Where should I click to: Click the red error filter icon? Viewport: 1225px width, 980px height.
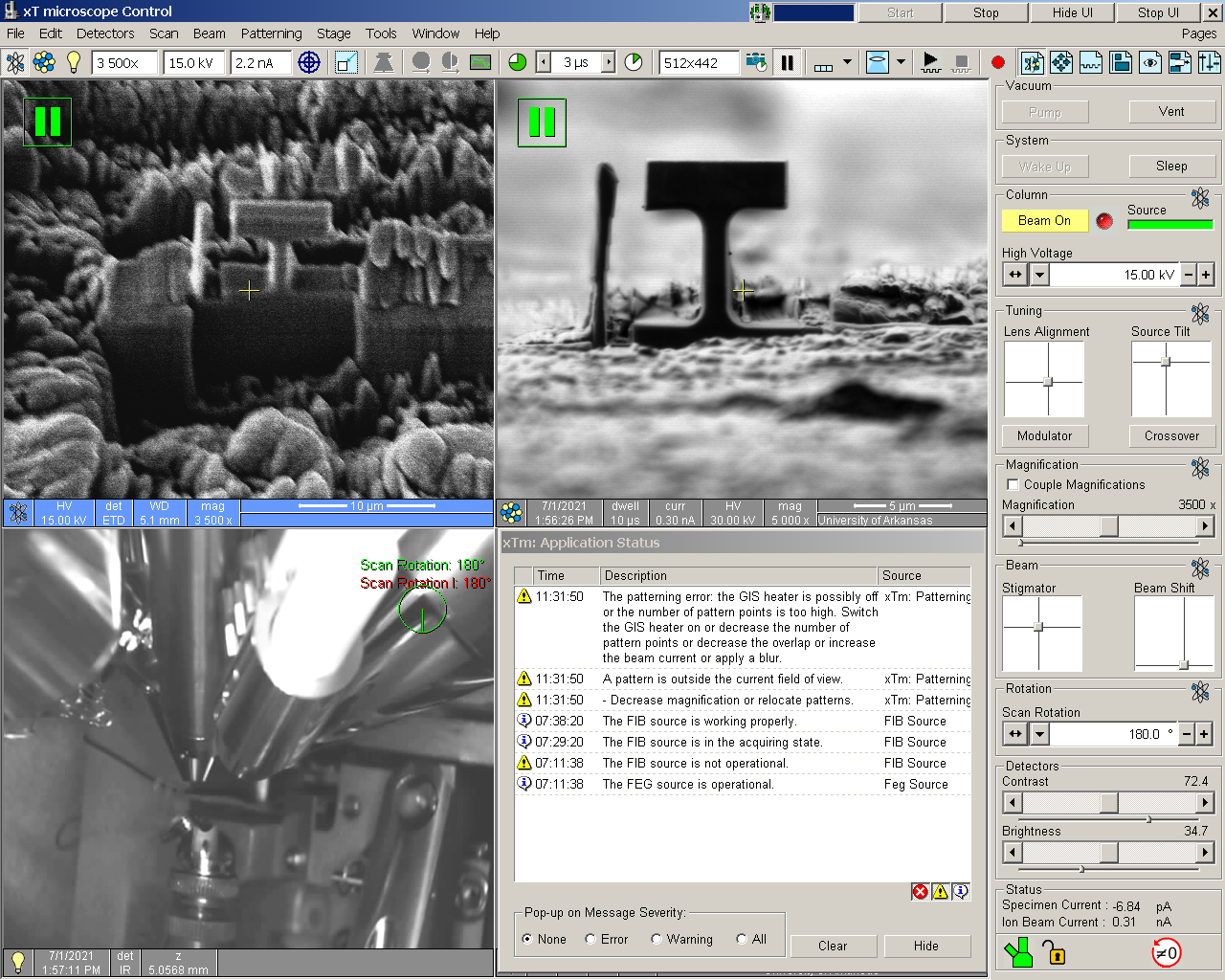click(921, 892)
